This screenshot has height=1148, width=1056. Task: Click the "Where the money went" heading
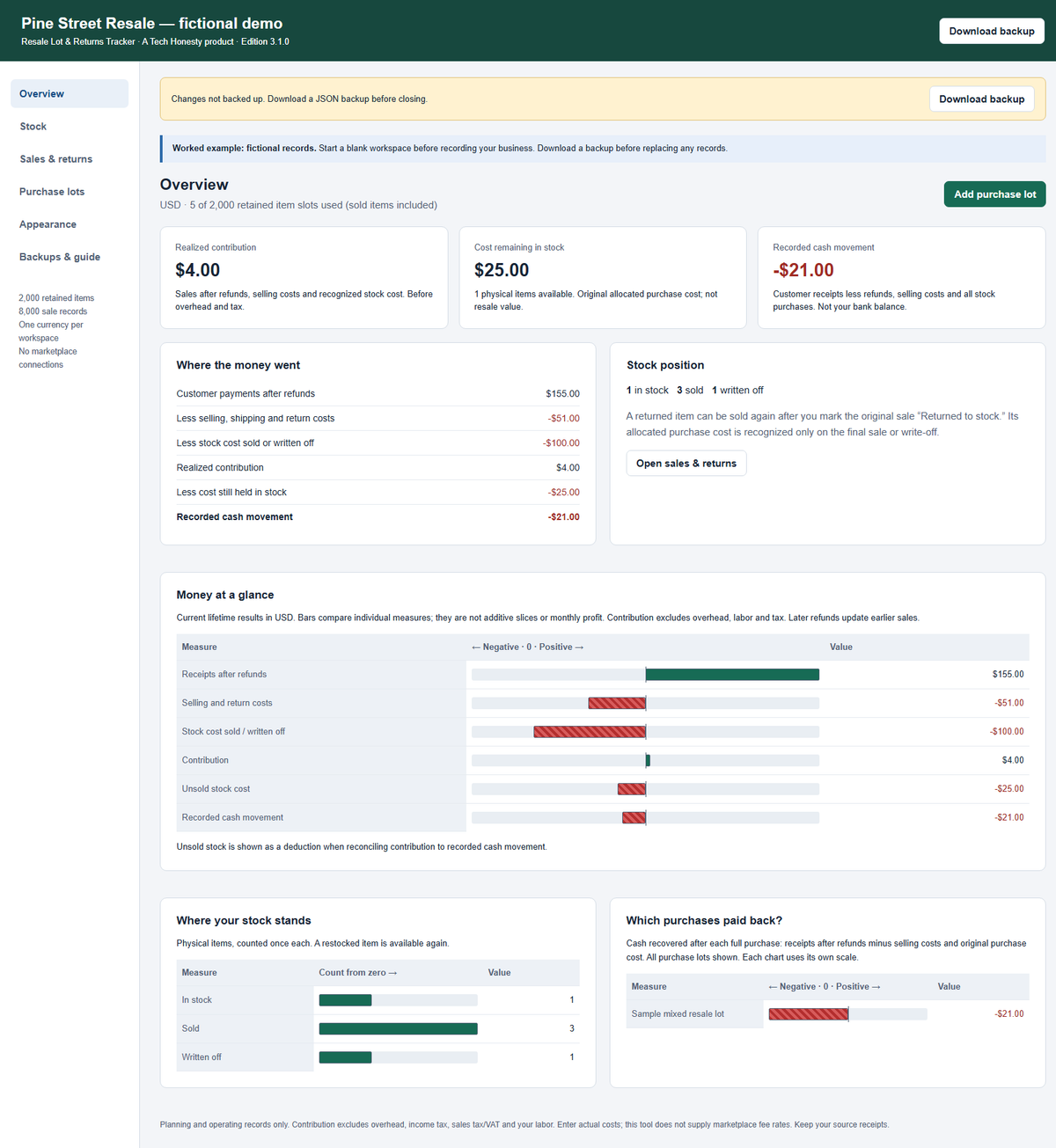click(x=238, y=365)
